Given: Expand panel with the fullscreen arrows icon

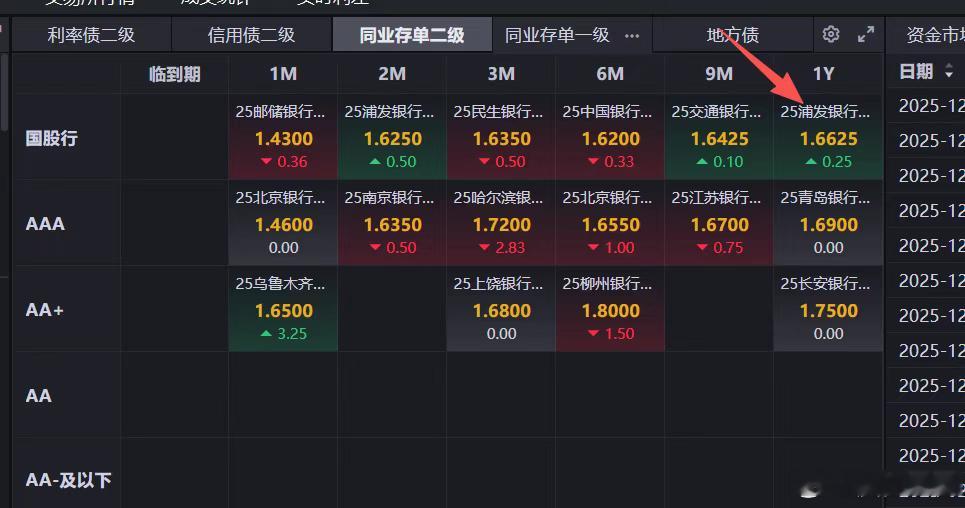Looking at the screenshot, I should [866, 34].
